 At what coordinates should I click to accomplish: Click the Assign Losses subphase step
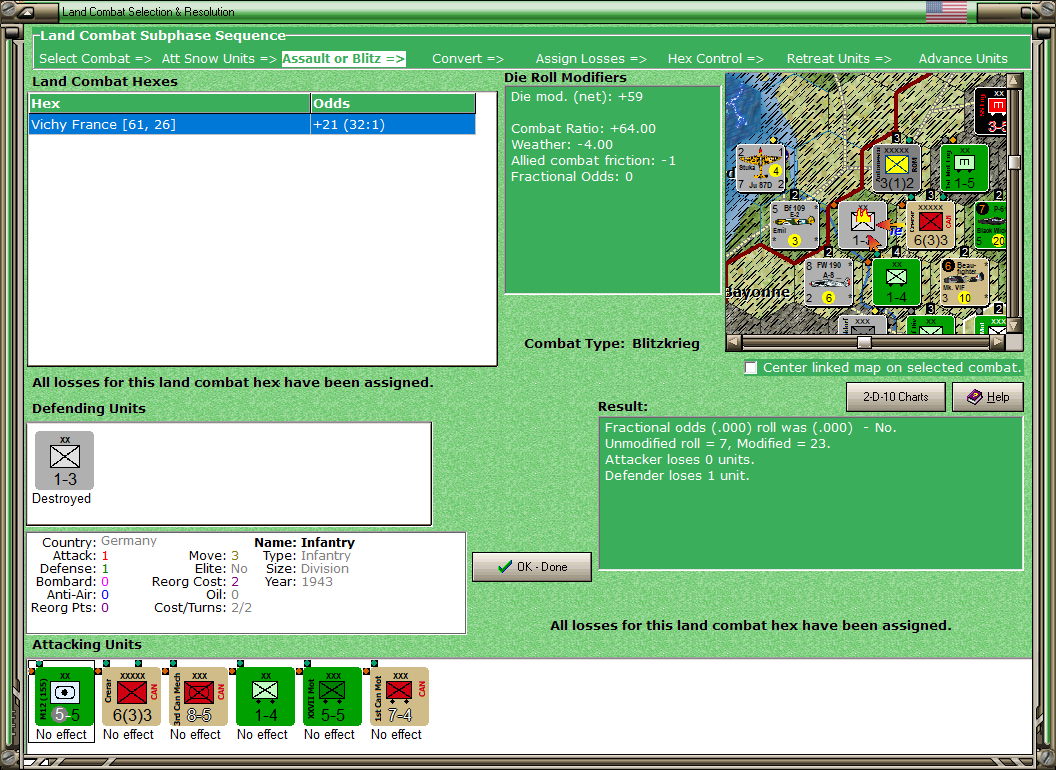(591, 59)
